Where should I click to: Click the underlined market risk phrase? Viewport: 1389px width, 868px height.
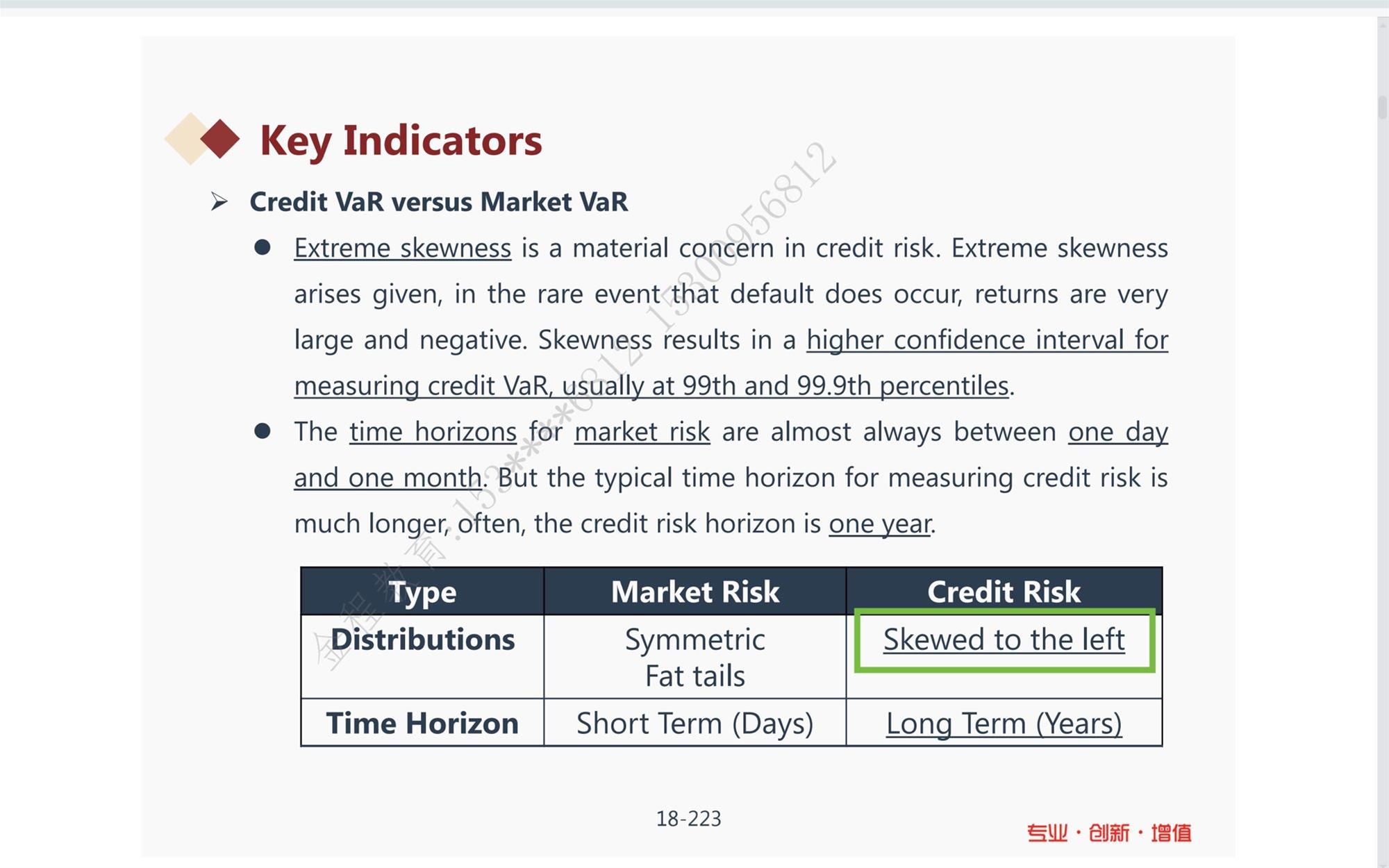642,432
